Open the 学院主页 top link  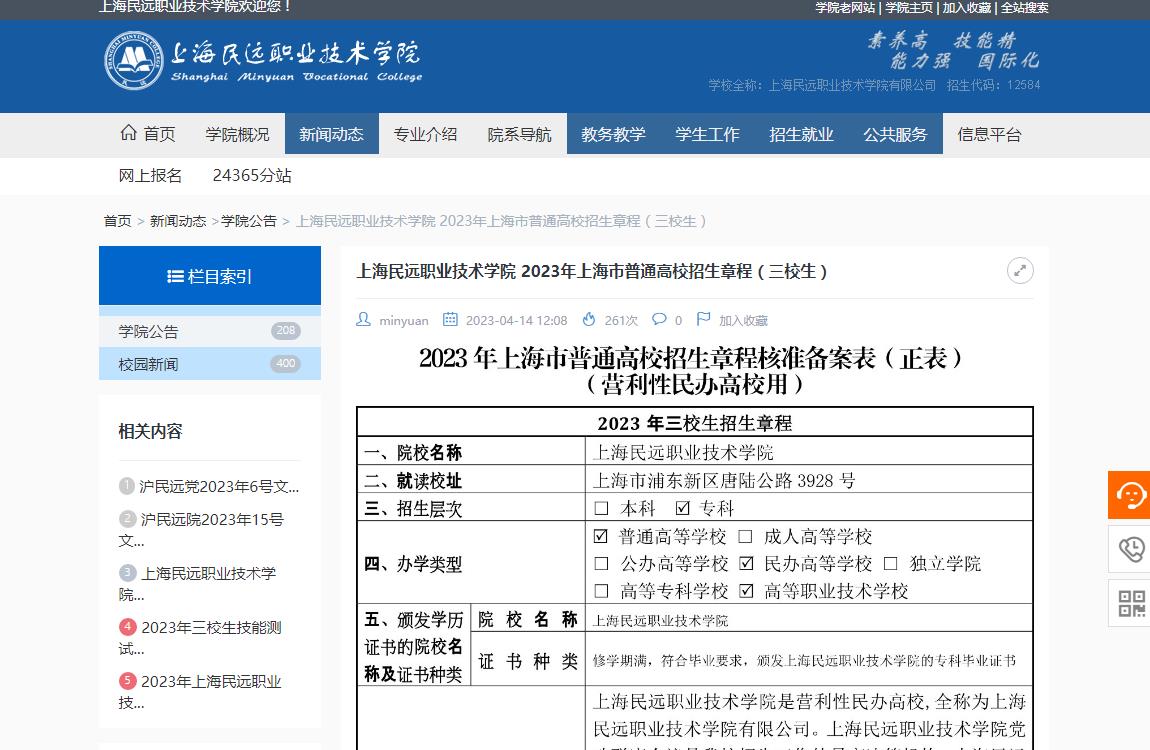[x=909, y=7]
